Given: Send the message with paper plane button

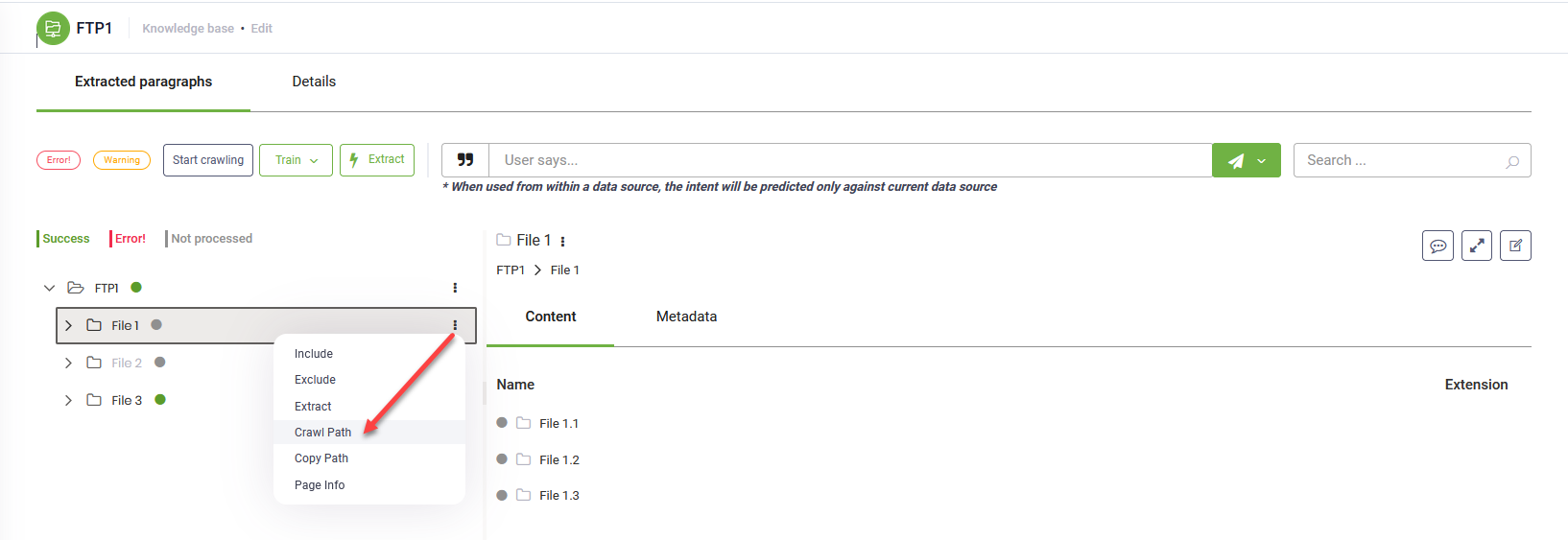Looking at the screenshot, I should tap(1236, 160).
